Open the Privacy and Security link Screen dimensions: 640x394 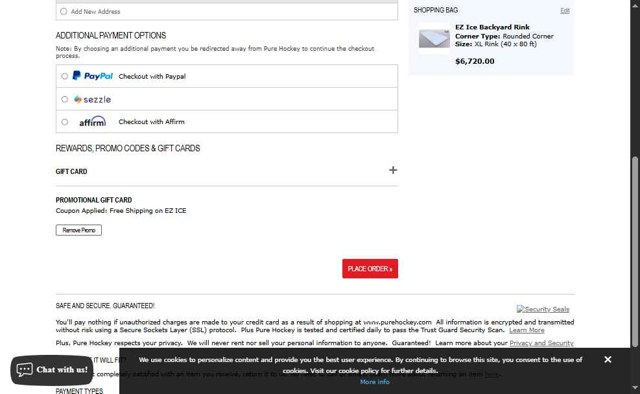pyautogui.click(x=541, y=343)
